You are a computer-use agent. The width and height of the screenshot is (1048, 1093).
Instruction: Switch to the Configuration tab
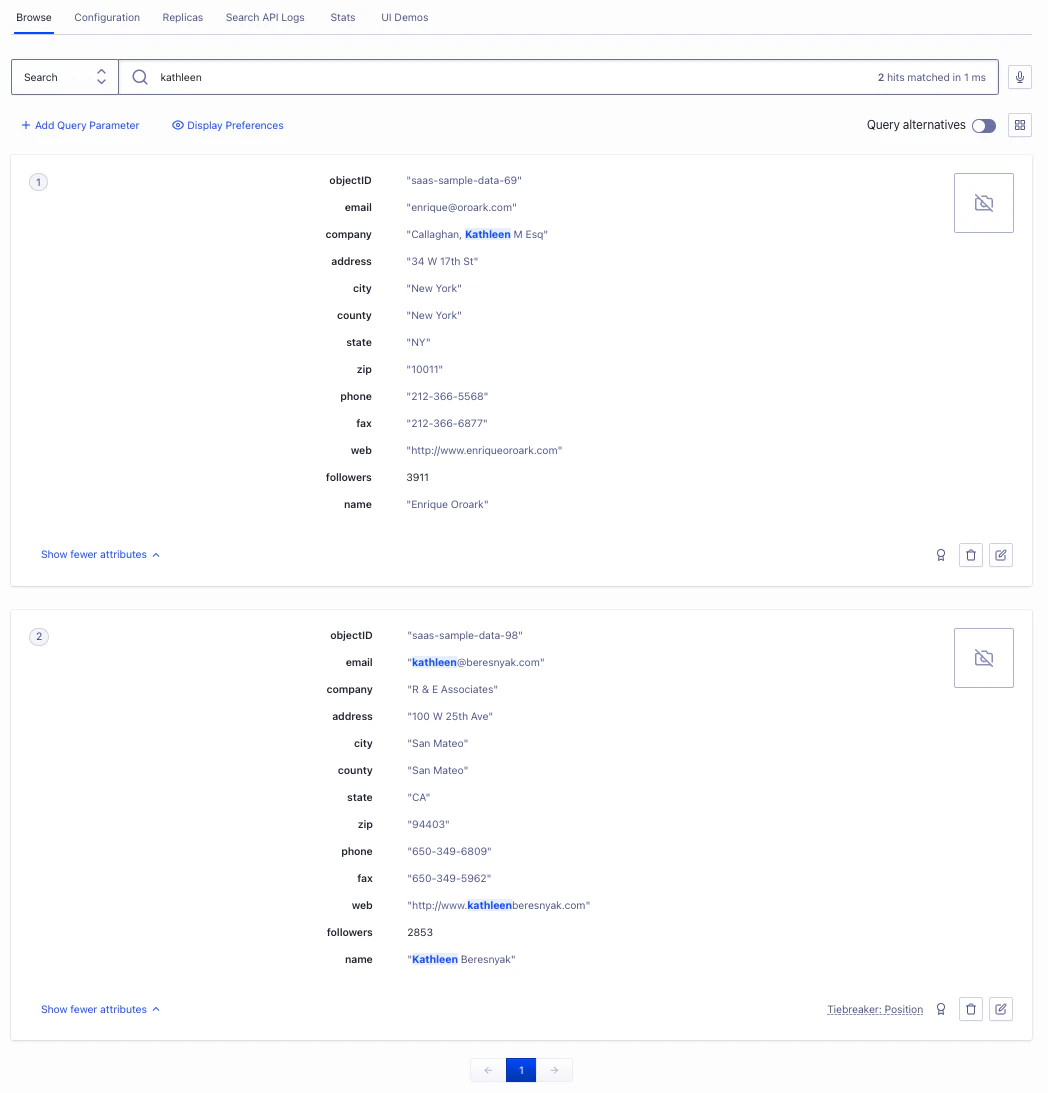point(107,17)
